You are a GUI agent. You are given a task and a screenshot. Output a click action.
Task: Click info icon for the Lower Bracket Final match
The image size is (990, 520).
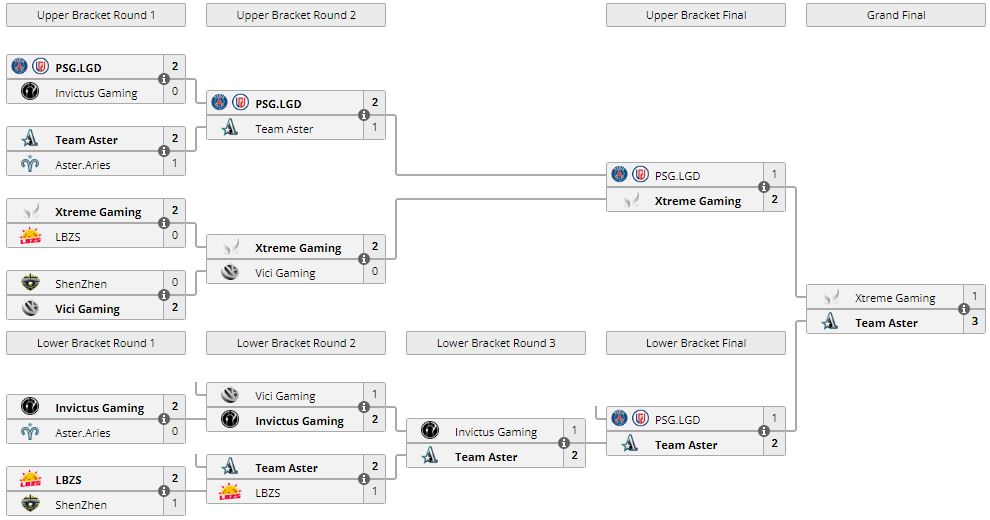pyautogui.click(x=764, y=432)
